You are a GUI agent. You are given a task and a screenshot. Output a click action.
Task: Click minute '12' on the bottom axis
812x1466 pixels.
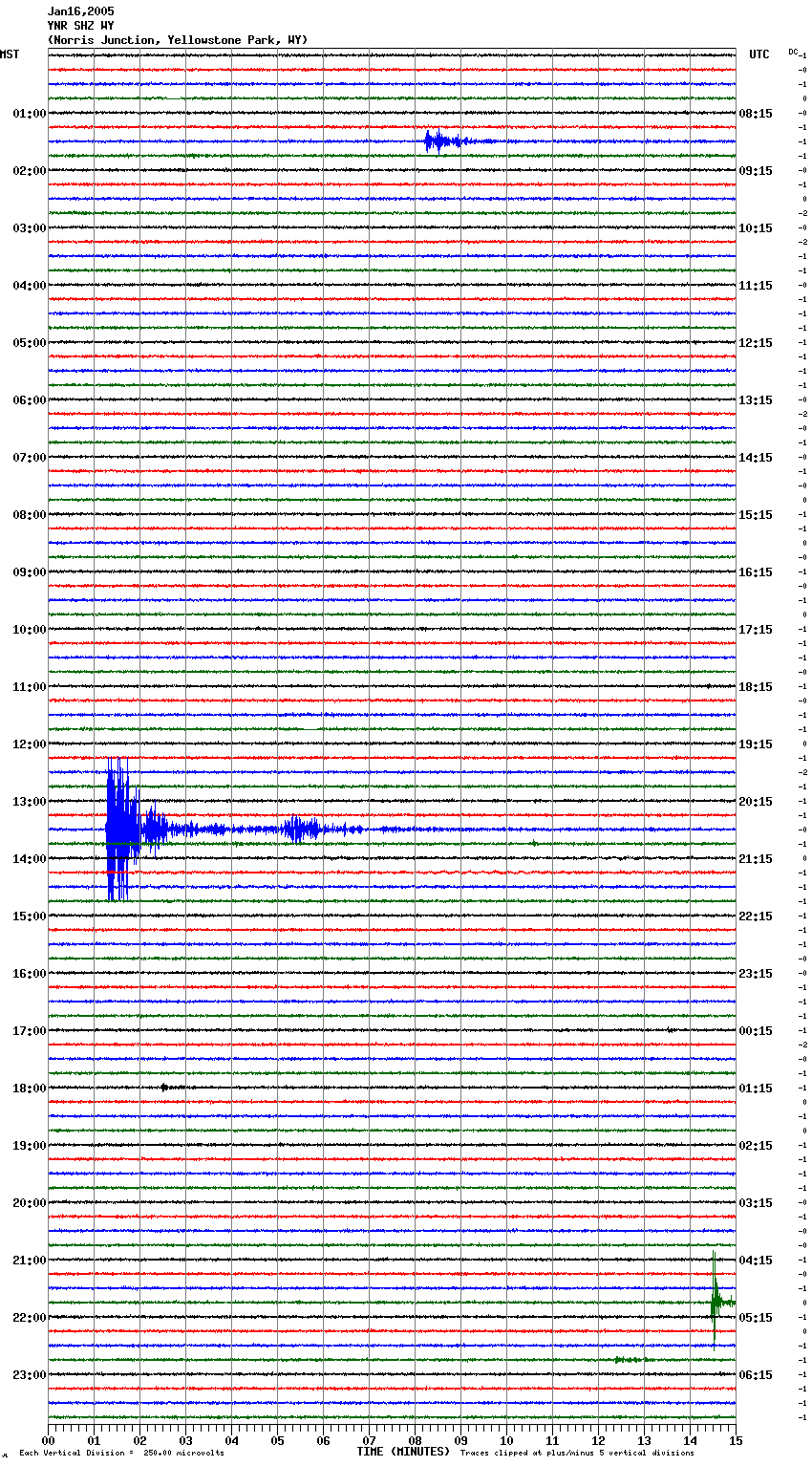click(x=599, y=1440)
